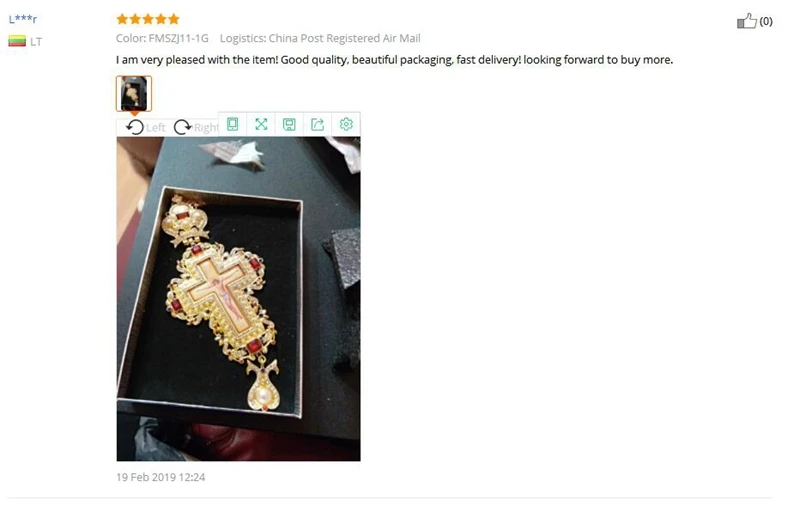Click the Color: FMSZJ11-1G text
Image resolution: width=800 pixels, height=506 pixels.
tap(162, 38)
